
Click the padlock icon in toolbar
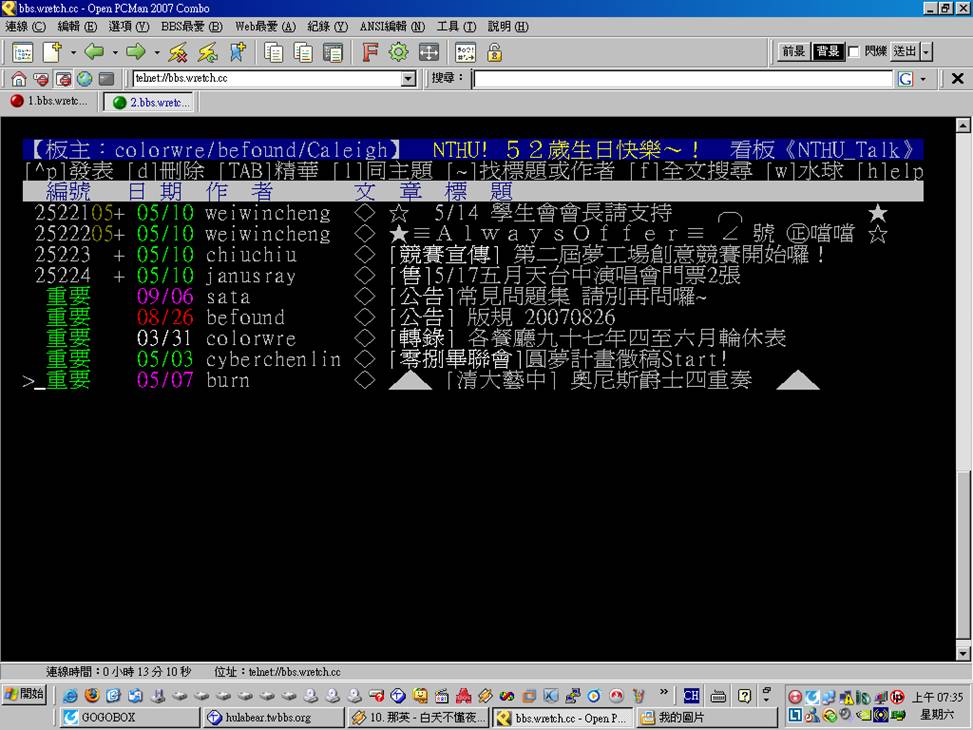(x=494, y=52)
